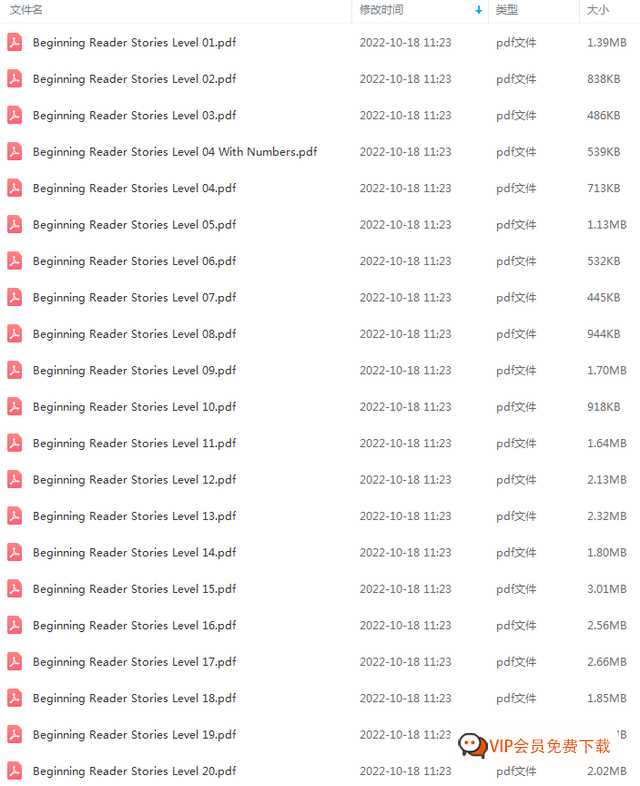The height and width of the screenshot is (786, 640).
Task: Click PDF icon of Level 04 With Numbers
Action: pyautogui.click(x=15, y=152)
